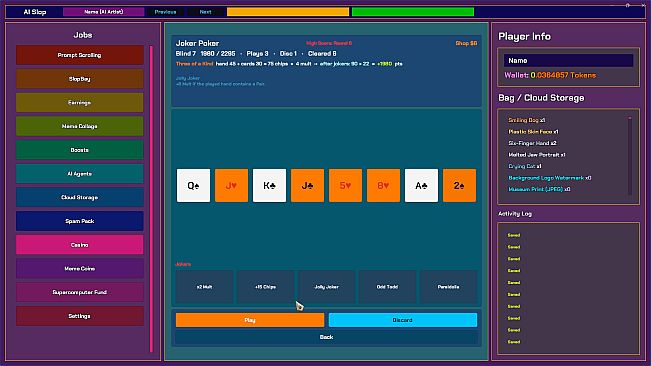Click the +15 Chips joker slot
This screenshot has width=651, height=366.
pyautogui.click(x=265, y=287)
